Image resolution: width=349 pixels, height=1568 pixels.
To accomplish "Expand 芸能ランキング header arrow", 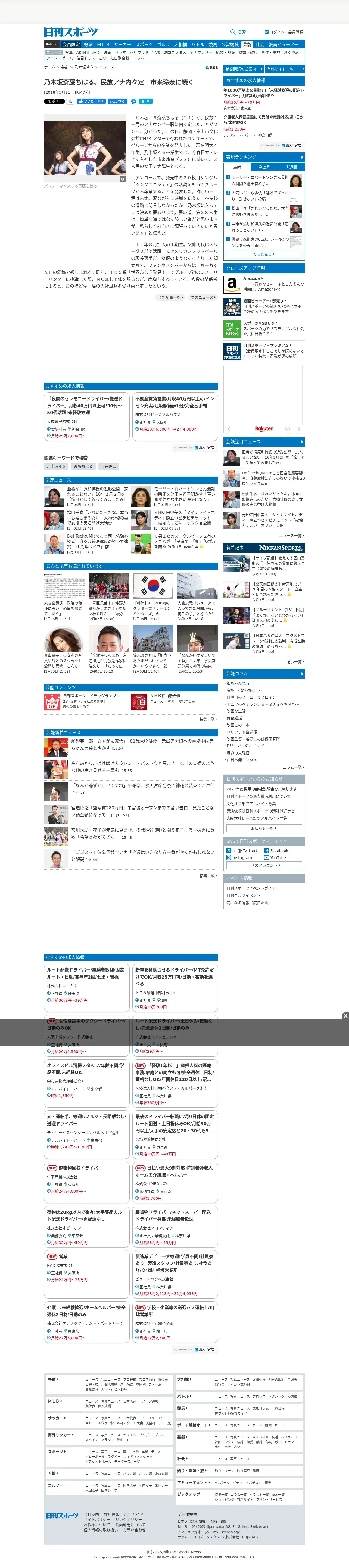I will click(x=301, y=156).
